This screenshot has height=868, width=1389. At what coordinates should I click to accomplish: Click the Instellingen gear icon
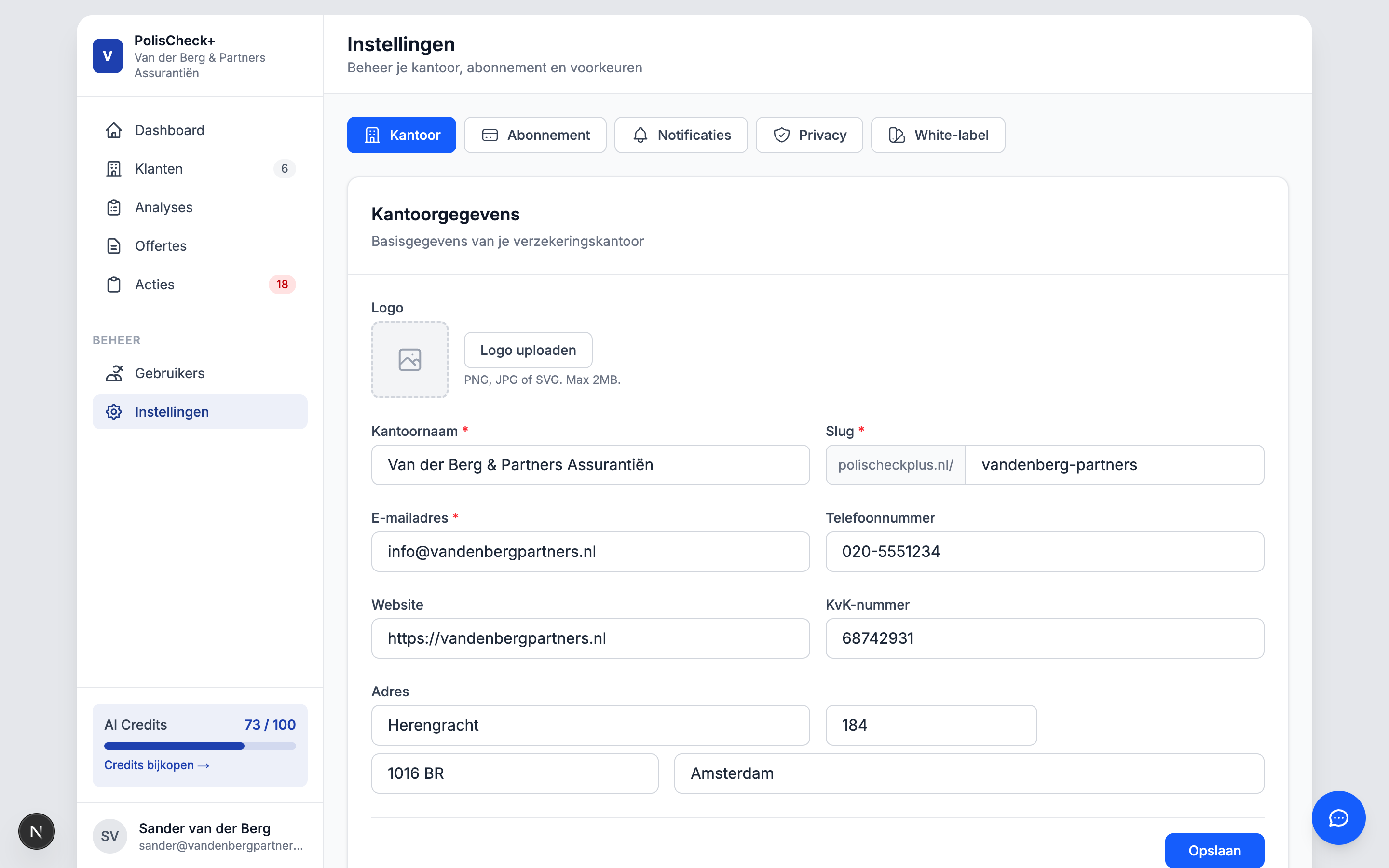tap(114, 412)
